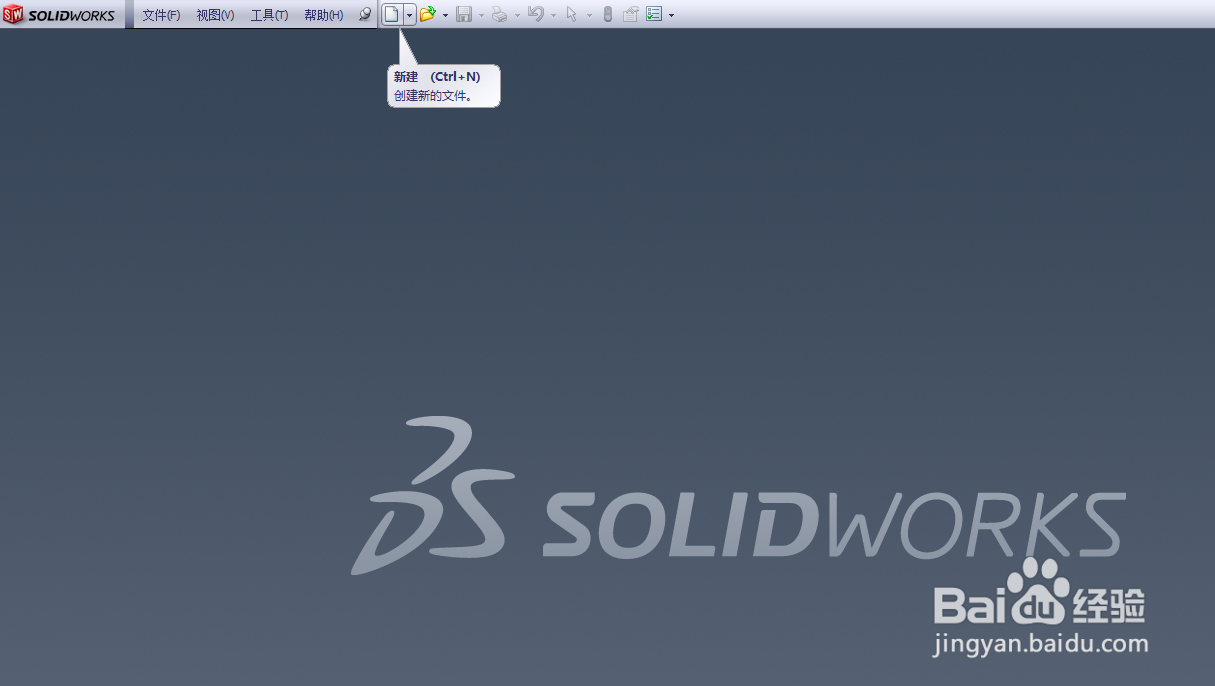The width and height of the screenshot is (1215, 686).
Task: Click the File Properties icon
Action: (631, 15)
